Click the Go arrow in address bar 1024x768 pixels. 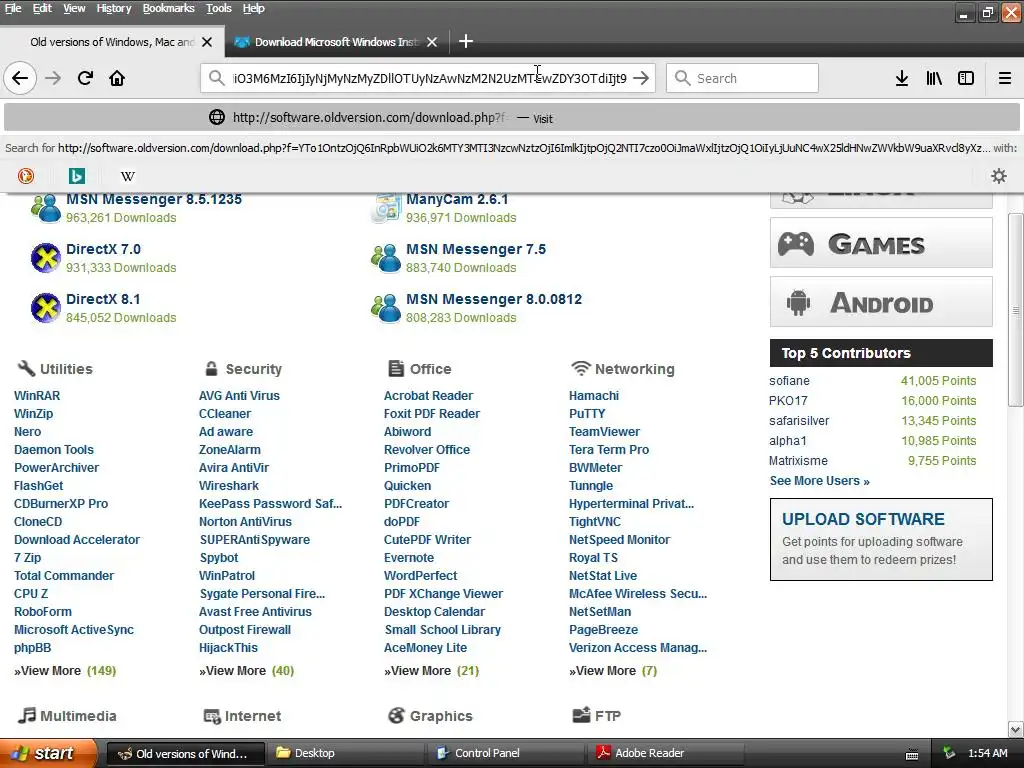[x=641, y=78]
